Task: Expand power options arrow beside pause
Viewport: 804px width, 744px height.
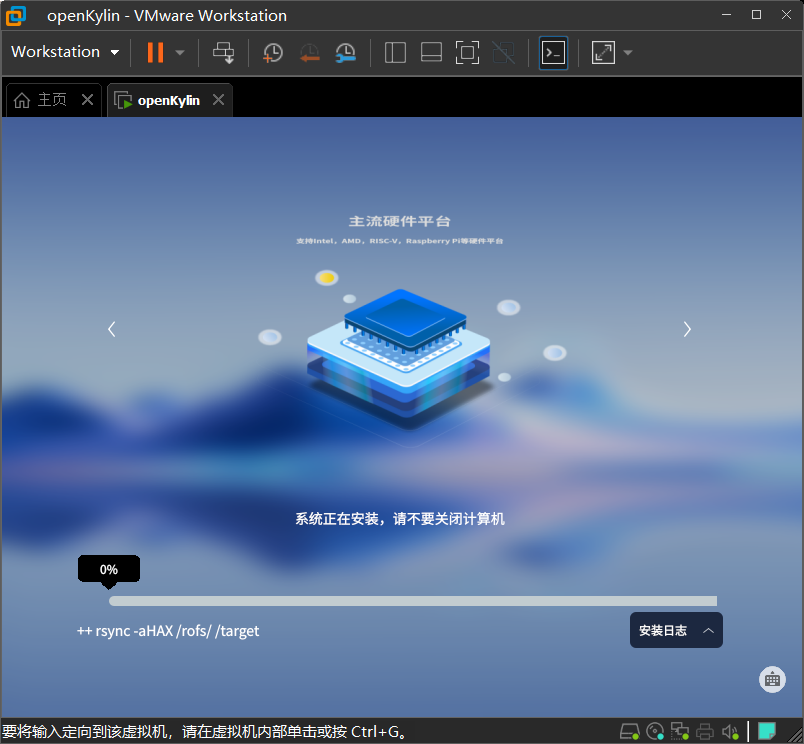Action: click(179, 52)
